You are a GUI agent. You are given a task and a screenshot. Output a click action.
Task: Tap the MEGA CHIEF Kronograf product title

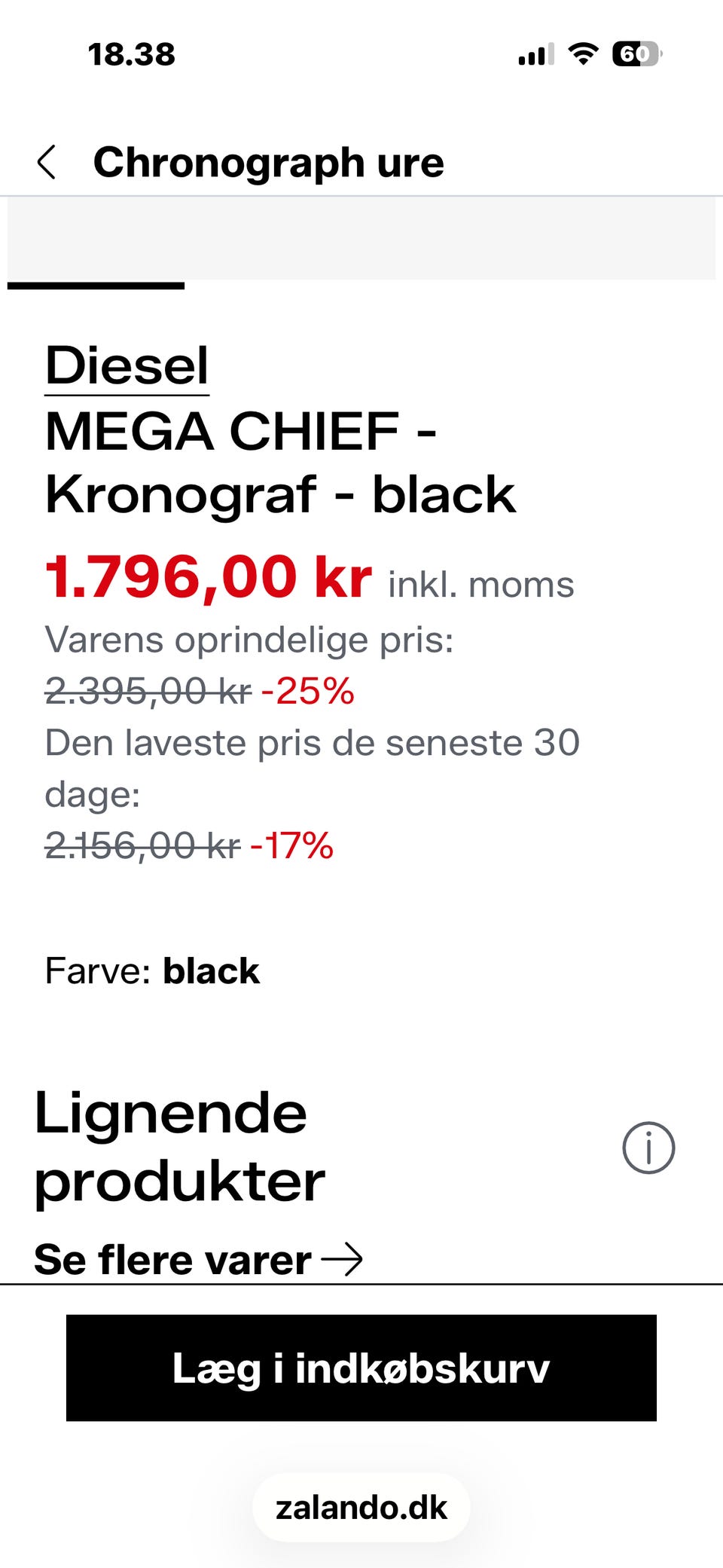[279, 463]
